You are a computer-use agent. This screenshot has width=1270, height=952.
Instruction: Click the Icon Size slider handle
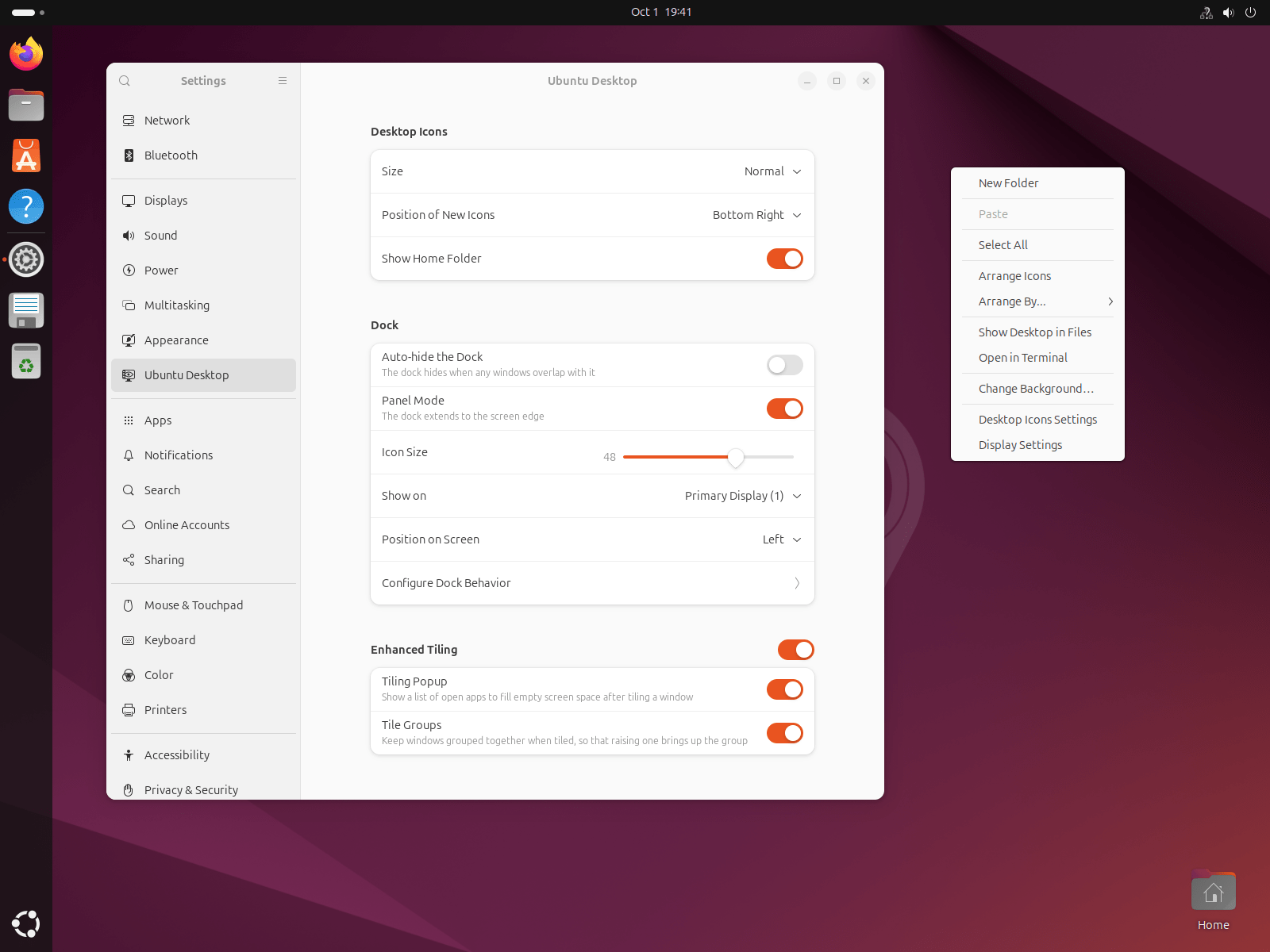coord(736,457)
